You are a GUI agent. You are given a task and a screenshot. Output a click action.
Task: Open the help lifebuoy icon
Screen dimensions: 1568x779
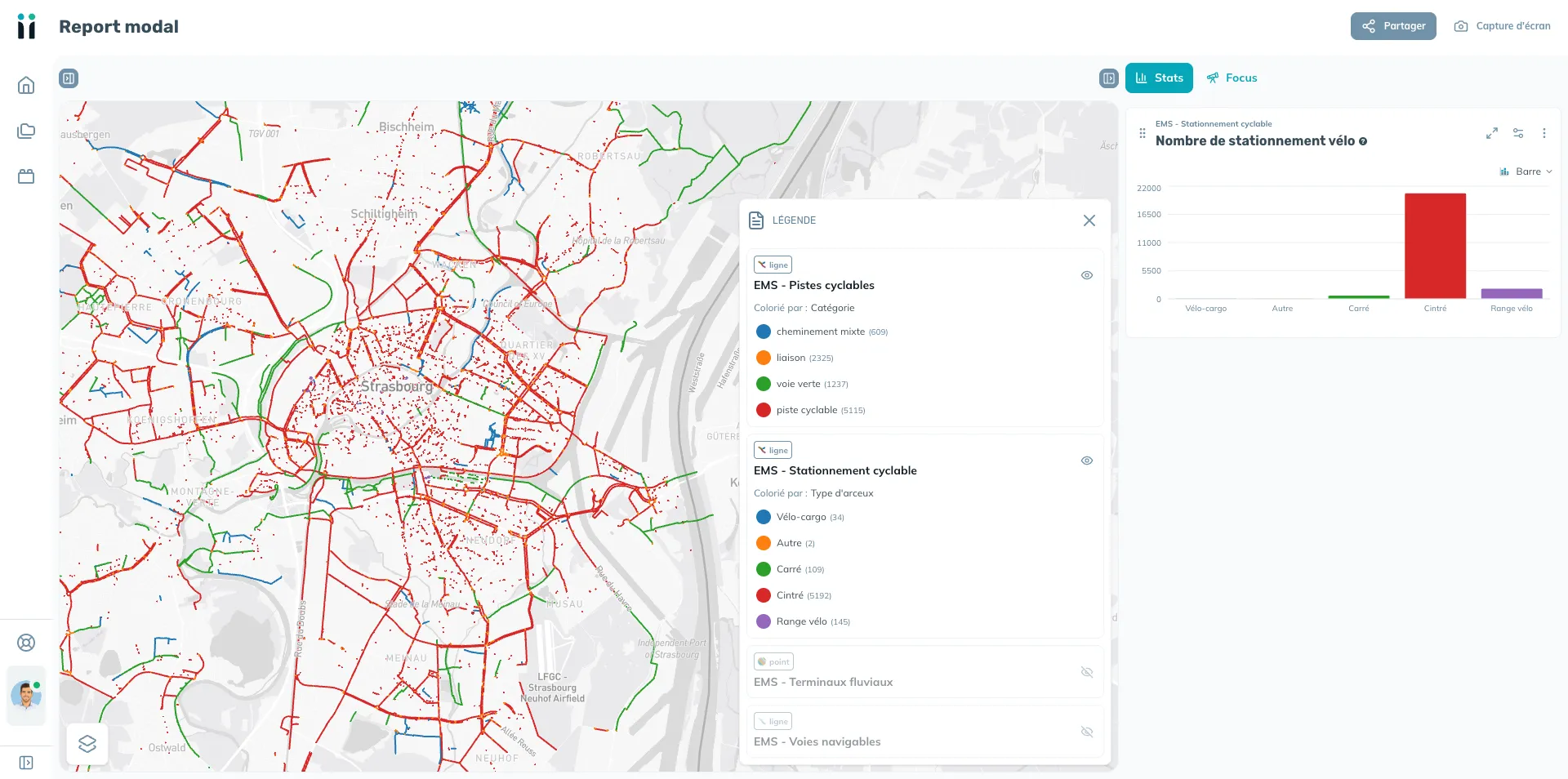(26, 643)
